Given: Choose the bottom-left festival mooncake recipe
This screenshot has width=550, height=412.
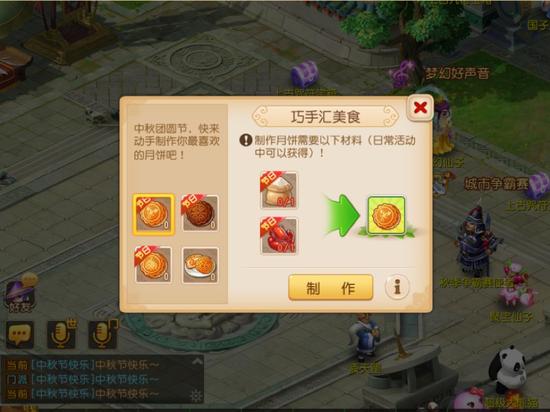Looking at the screenshot, I should 153,264.
